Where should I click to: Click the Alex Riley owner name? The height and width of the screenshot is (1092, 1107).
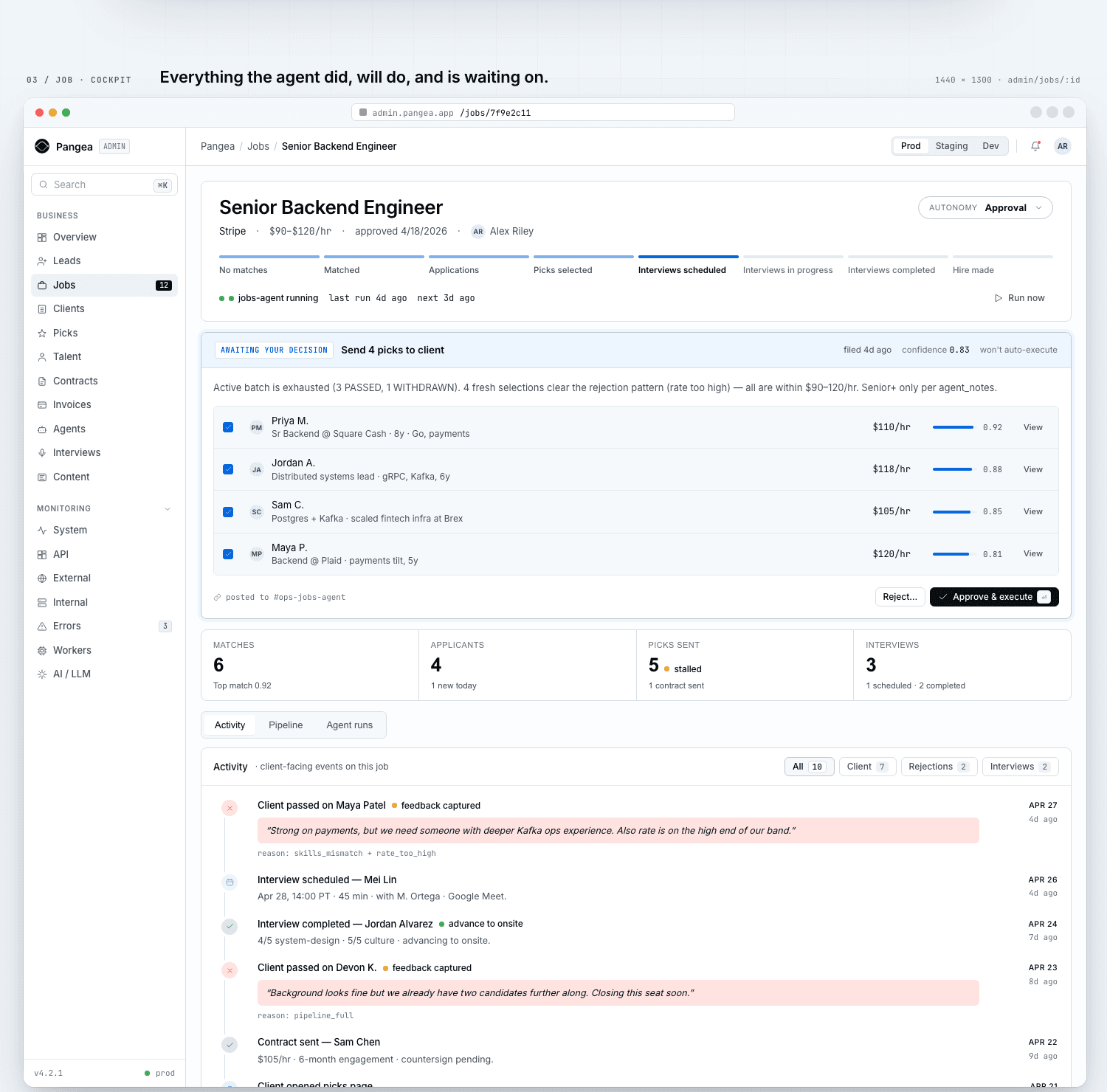click(x=511, y=231)
